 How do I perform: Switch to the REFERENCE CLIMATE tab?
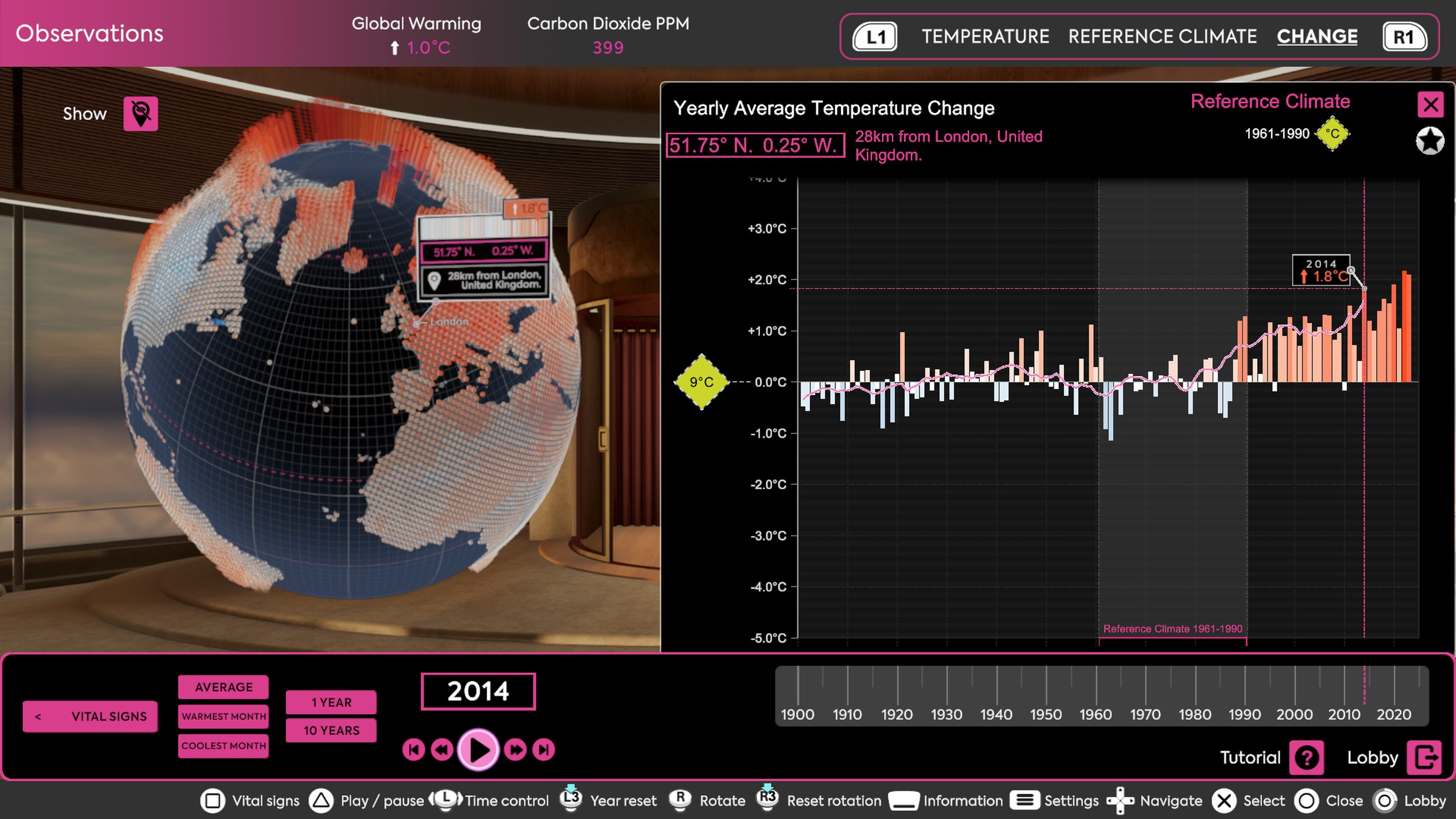1162,37
